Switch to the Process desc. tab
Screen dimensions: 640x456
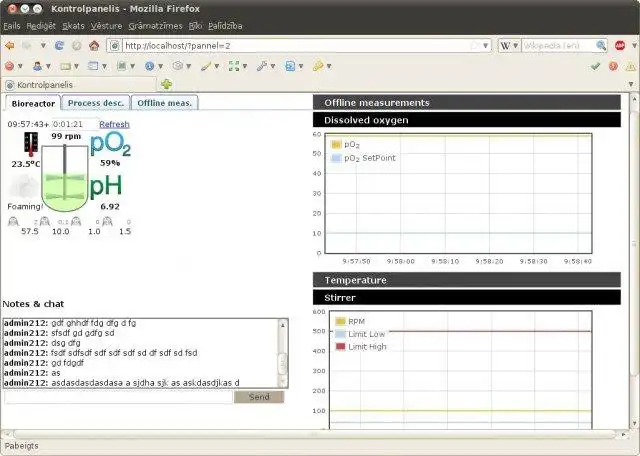pyautogui.click(x=96, y=103)
